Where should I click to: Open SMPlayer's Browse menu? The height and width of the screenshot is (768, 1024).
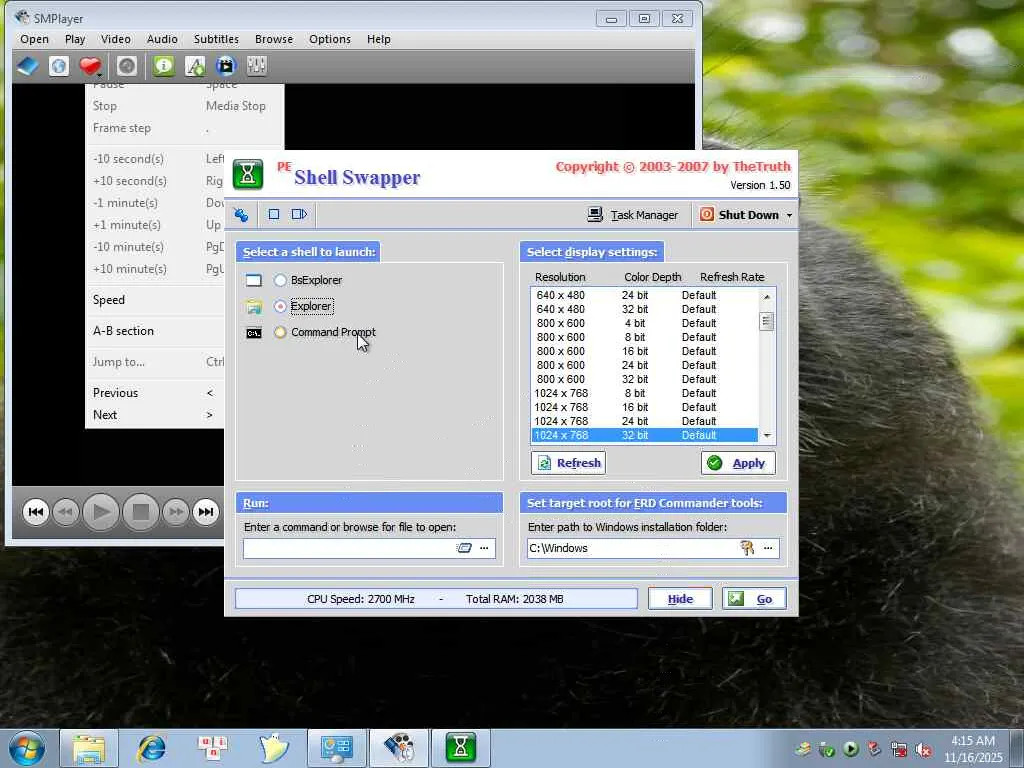tap(274, 39)
